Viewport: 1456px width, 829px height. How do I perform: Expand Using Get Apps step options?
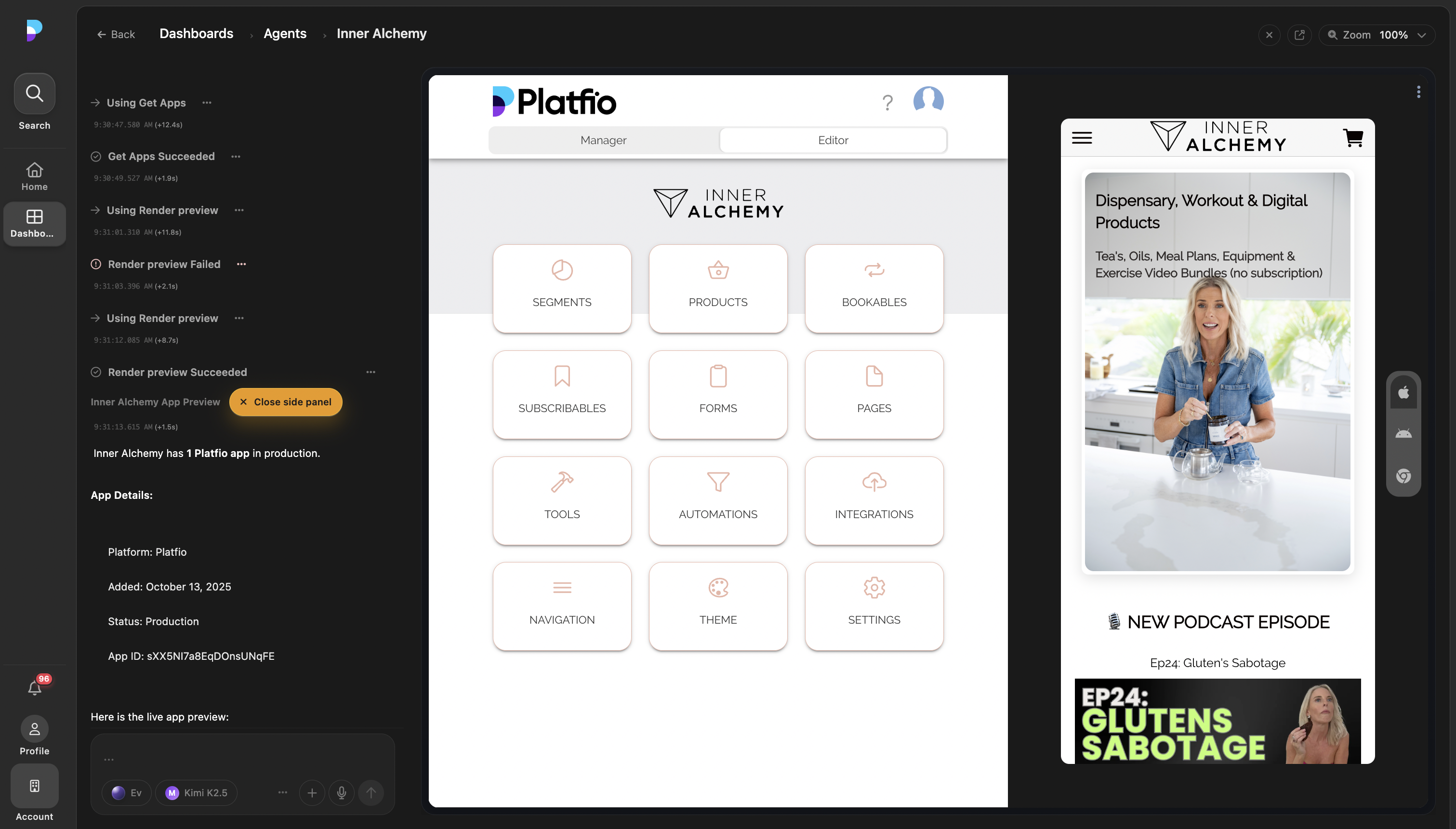pyautogui.click(x=207, y=103)
